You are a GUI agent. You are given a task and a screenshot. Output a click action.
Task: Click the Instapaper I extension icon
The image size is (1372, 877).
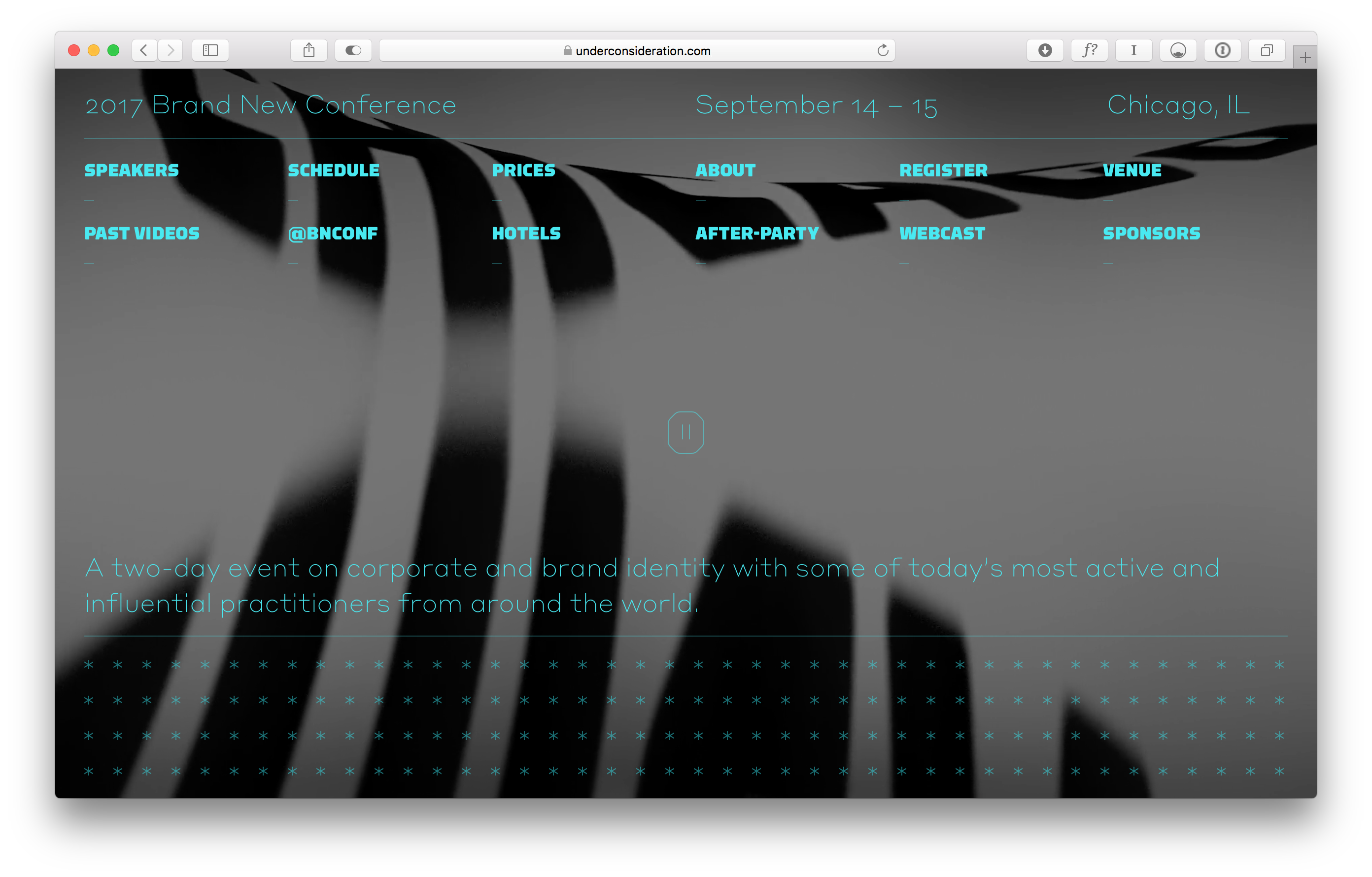[1133, 51]
